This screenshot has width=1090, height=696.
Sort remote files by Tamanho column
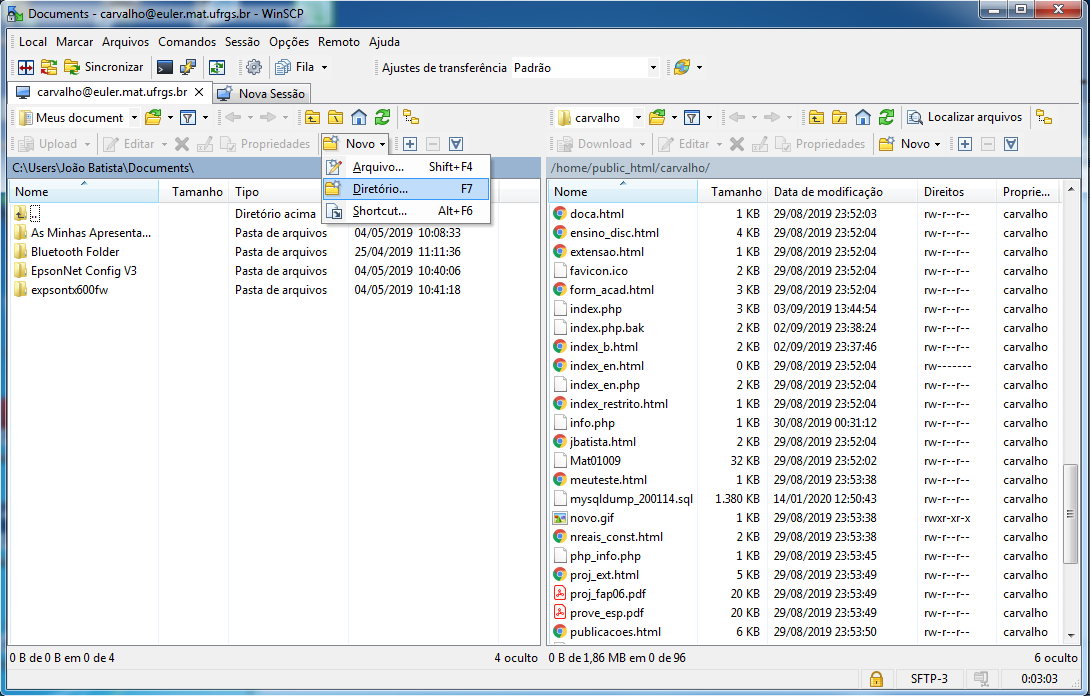point(733,192)
